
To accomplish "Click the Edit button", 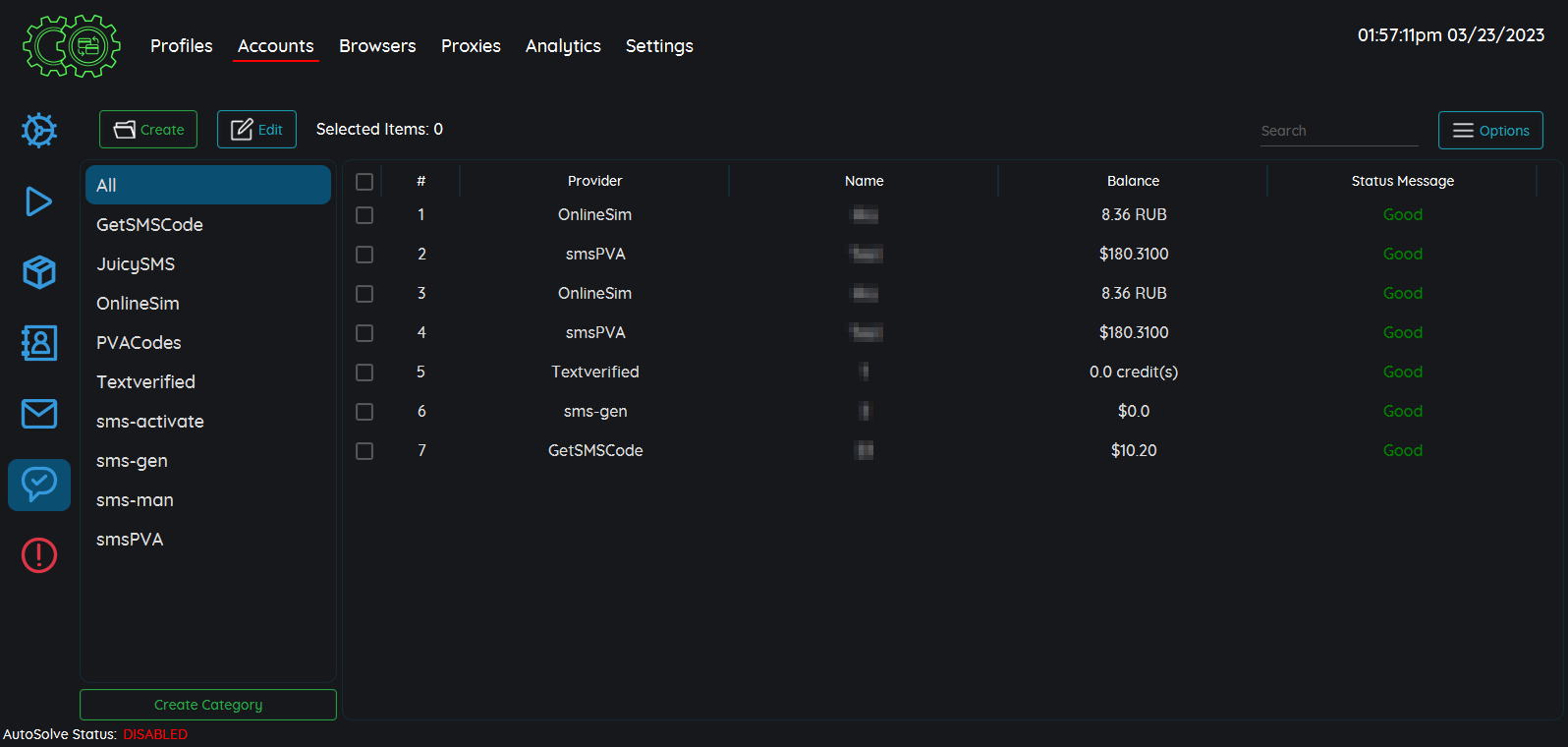I will pos(256,130).
